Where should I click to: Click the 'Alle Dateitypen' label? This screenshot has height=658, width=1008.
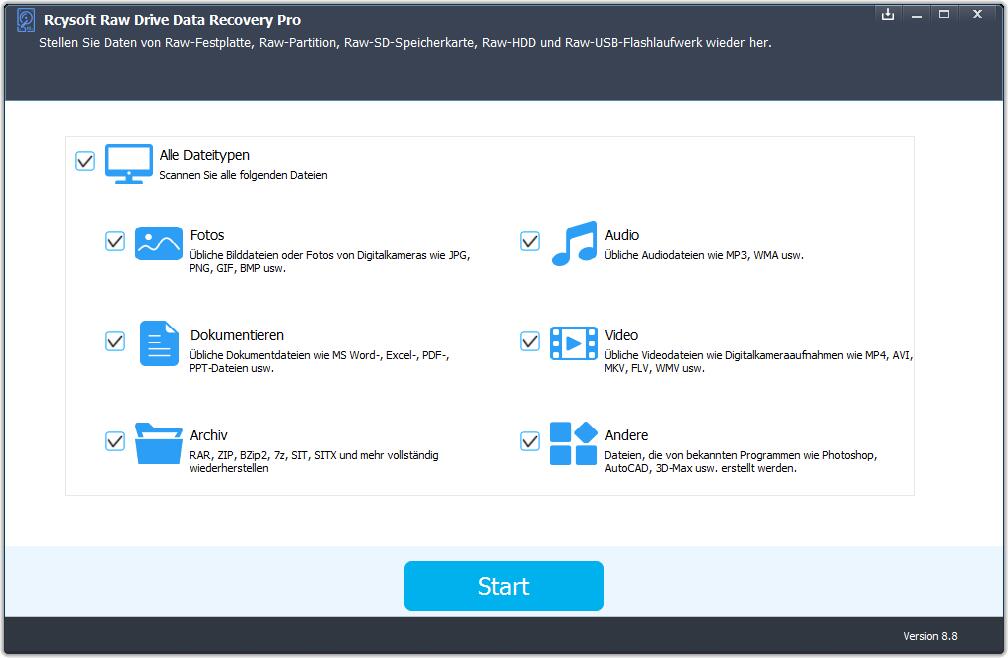tap(204, 156)
